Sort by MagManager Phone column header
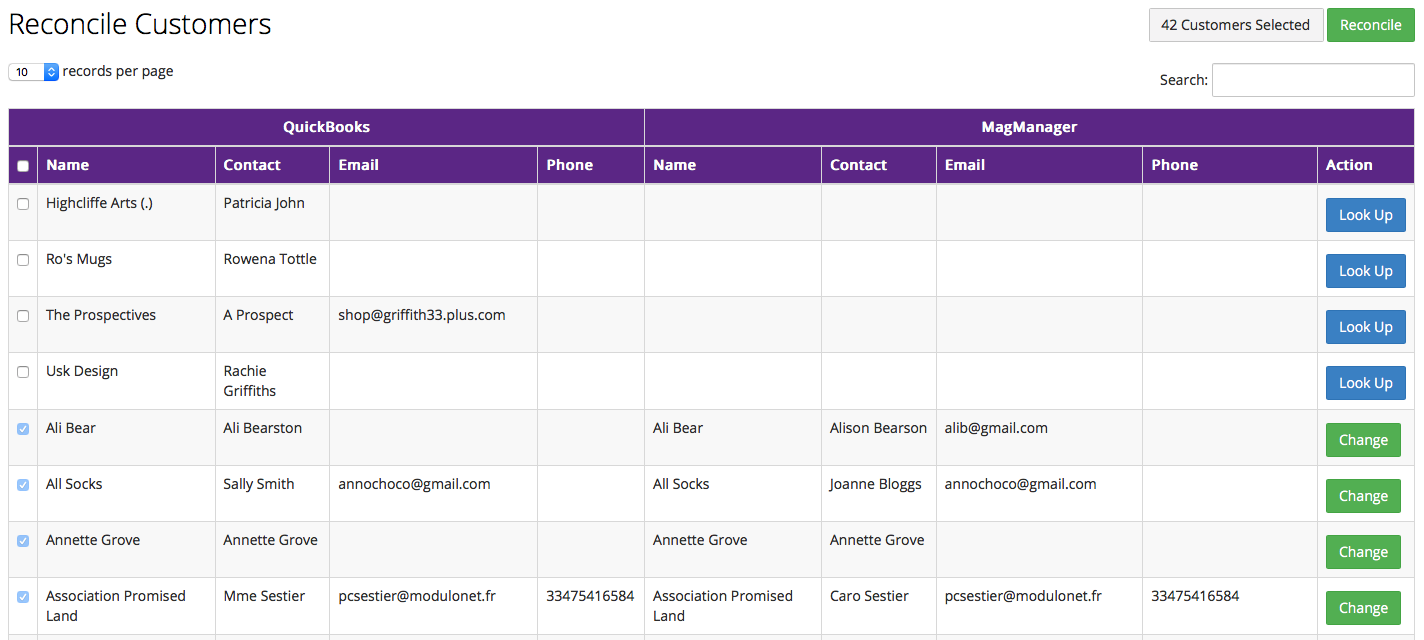1424x640 pixels. [x=1229, y=165]
